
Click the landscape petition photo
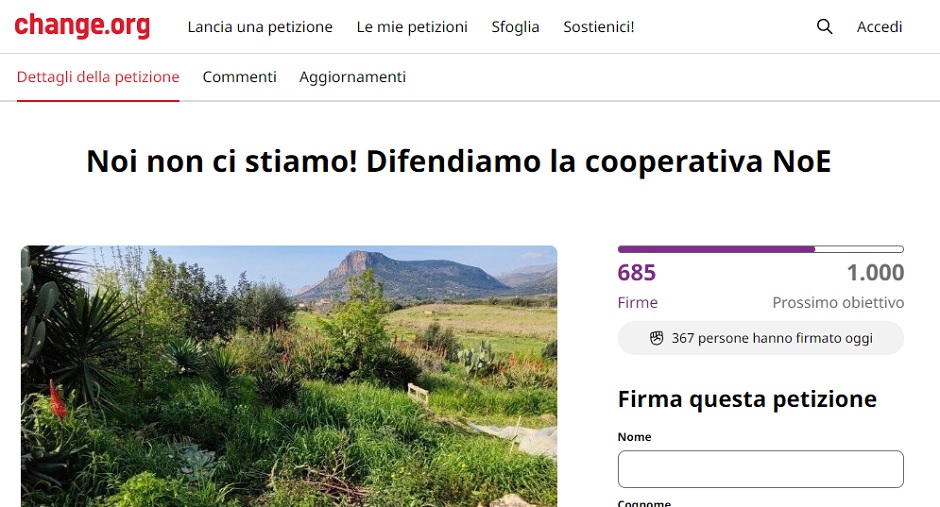289,376
